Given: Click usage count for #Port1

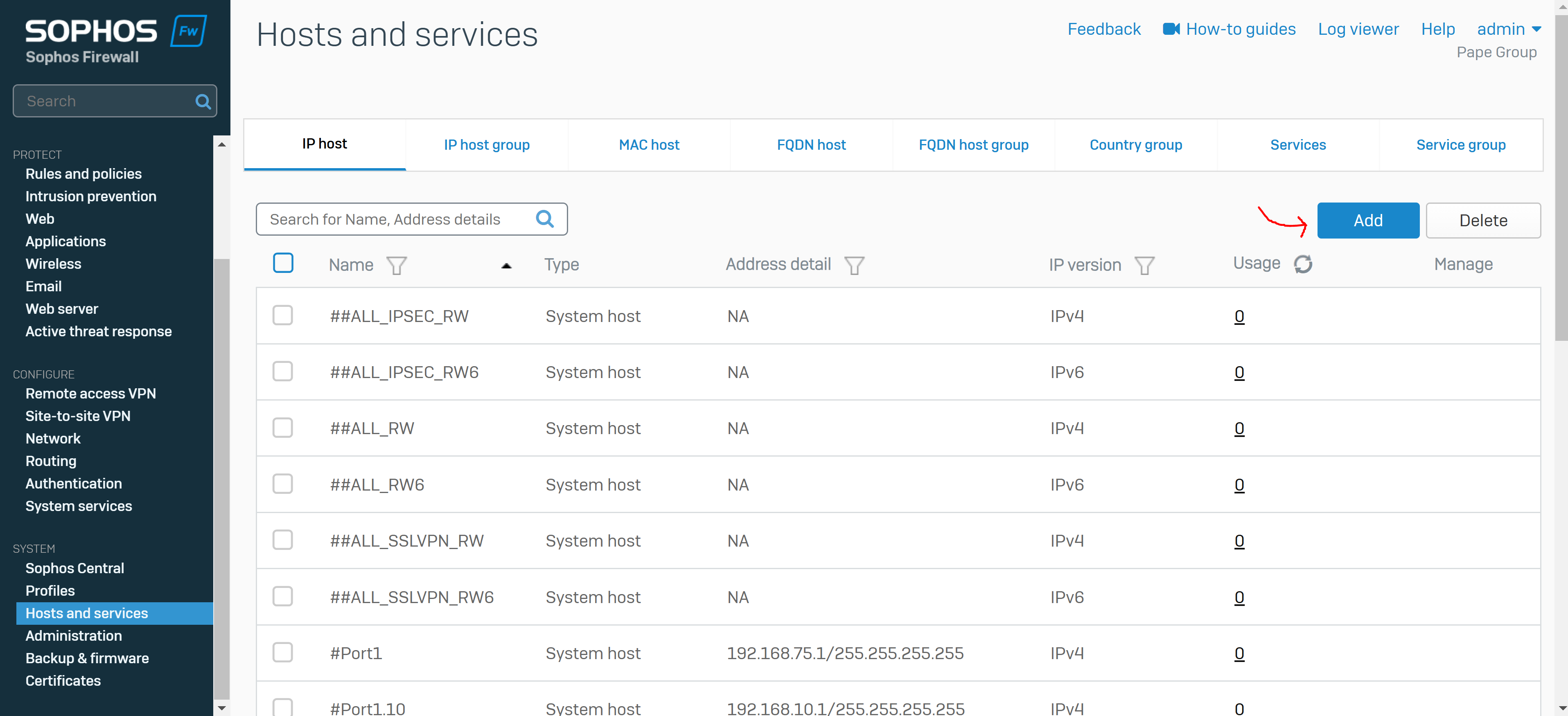Looking at the screenshot, I should click(1239, 653).
